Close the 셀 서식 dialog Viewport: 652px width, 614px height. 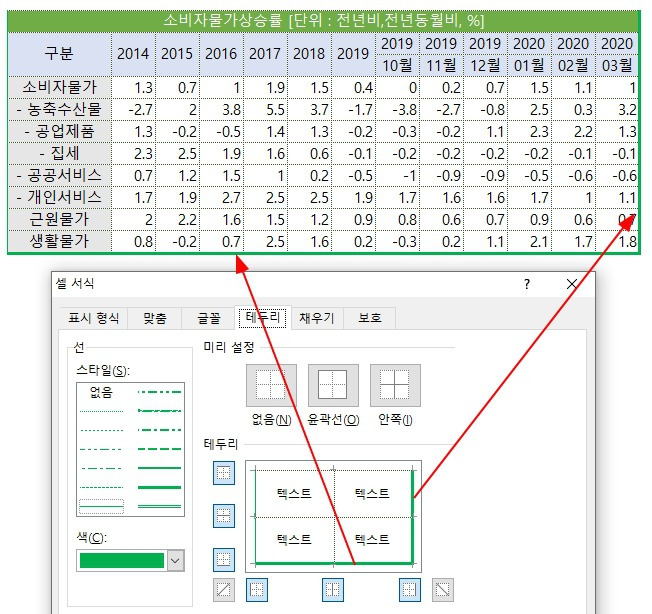click(x=572, y=284)
